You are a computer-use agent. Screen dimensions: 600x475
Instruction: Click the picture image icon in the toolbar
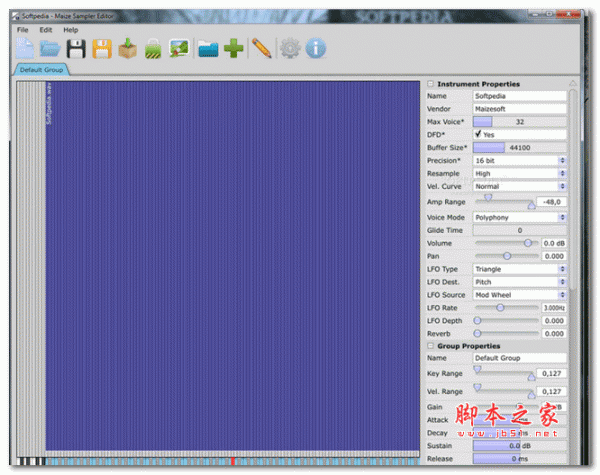coord(179,49)
